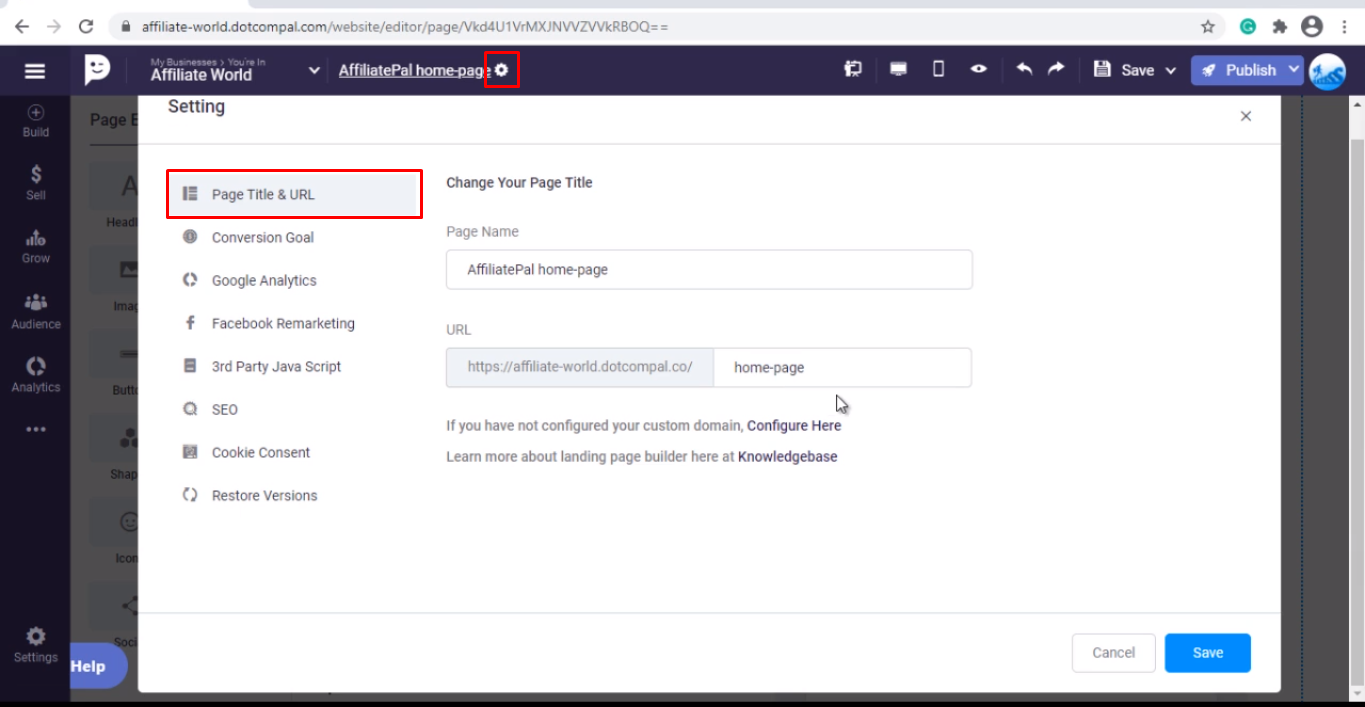This screenshot has width=1365, height=707.
Task: Switch to mobile view preview
Action: point(938,69)
